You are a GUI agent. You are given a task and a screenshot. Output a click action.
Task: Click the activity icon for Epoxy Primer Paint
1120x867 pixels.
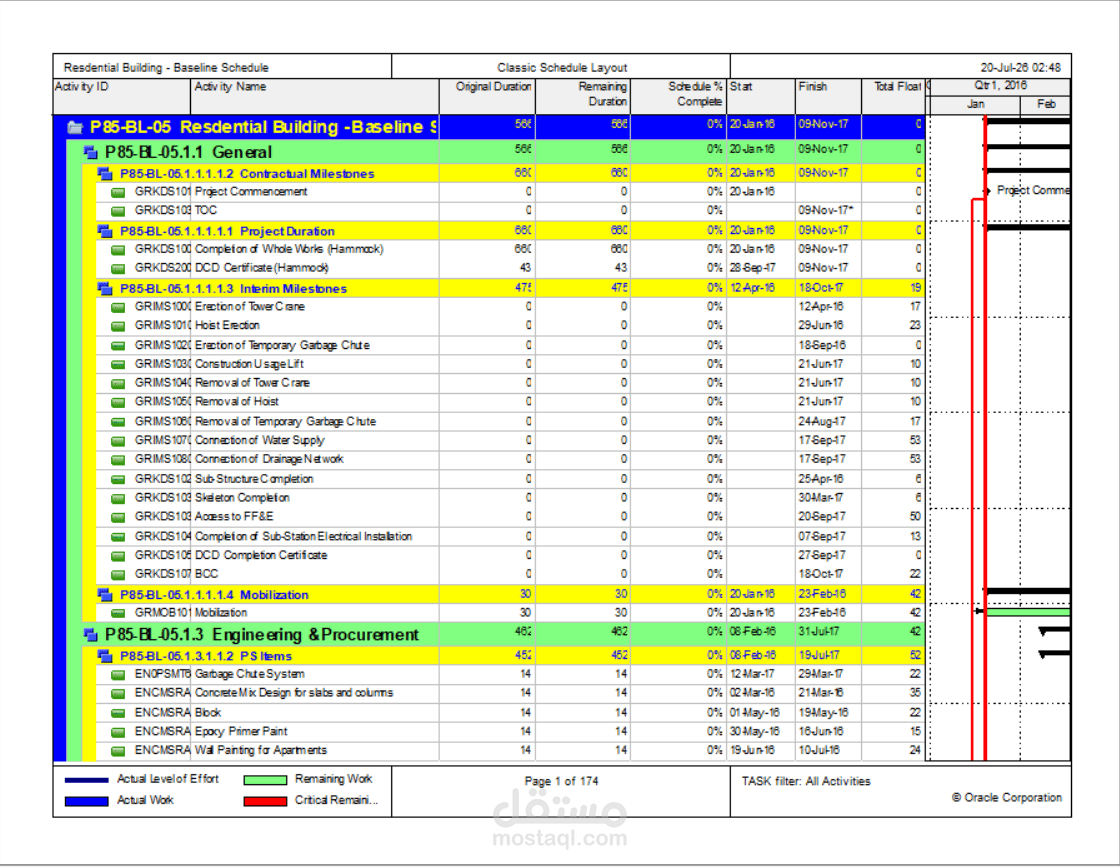coord(118,732)
